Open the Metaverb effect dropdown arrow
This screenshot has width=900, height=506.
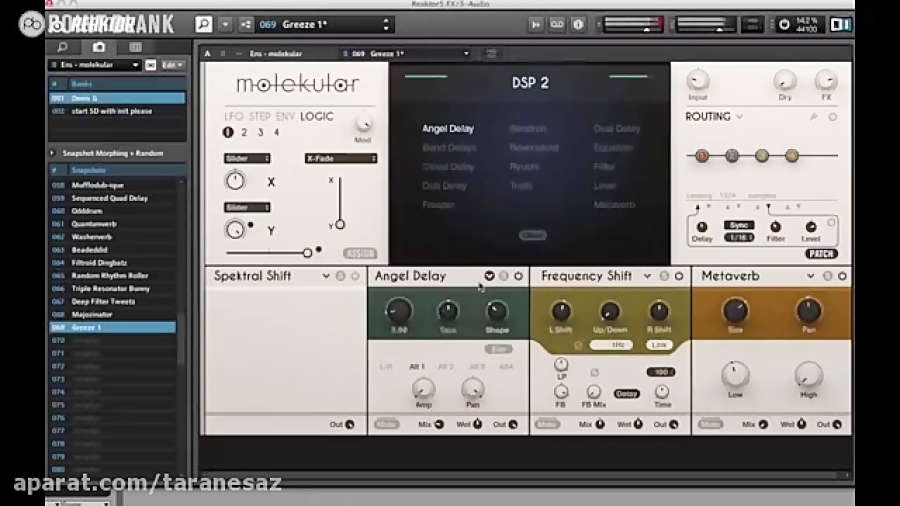(810, 277)
